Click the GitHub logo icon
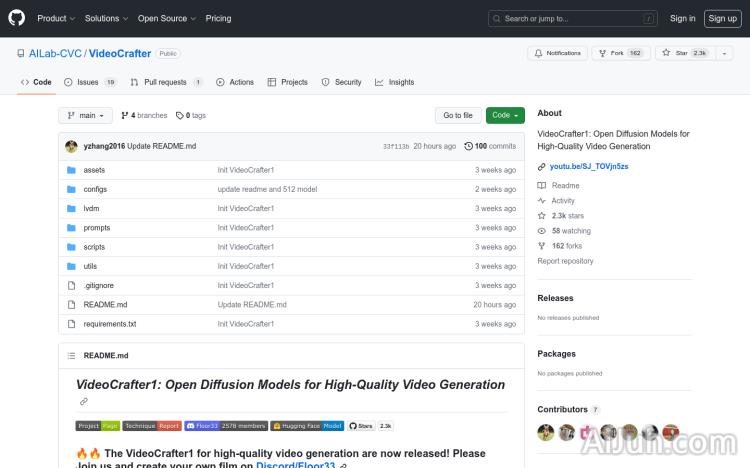This screenshot has height=468, width=750. click(x=18, y=18)
